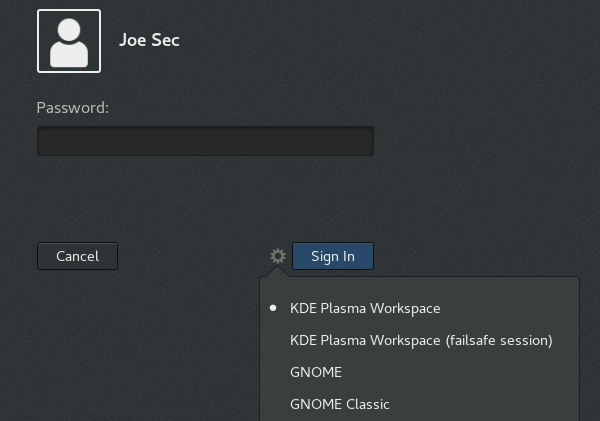Click the Password label
This screenshot has height=421, width=600.
pos(72,107)
